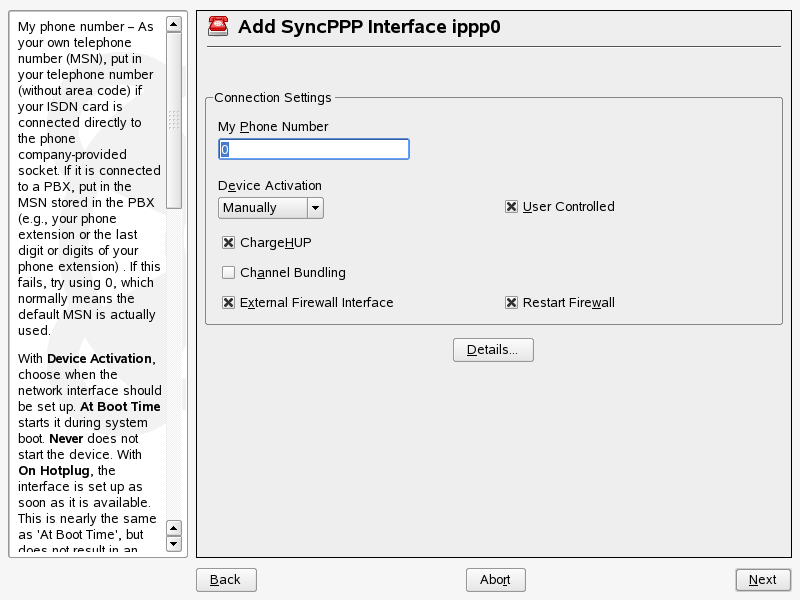Click the Add SyncPPP Interface ippp0 heading
This screenshot has width=800, height=600.
369,27
